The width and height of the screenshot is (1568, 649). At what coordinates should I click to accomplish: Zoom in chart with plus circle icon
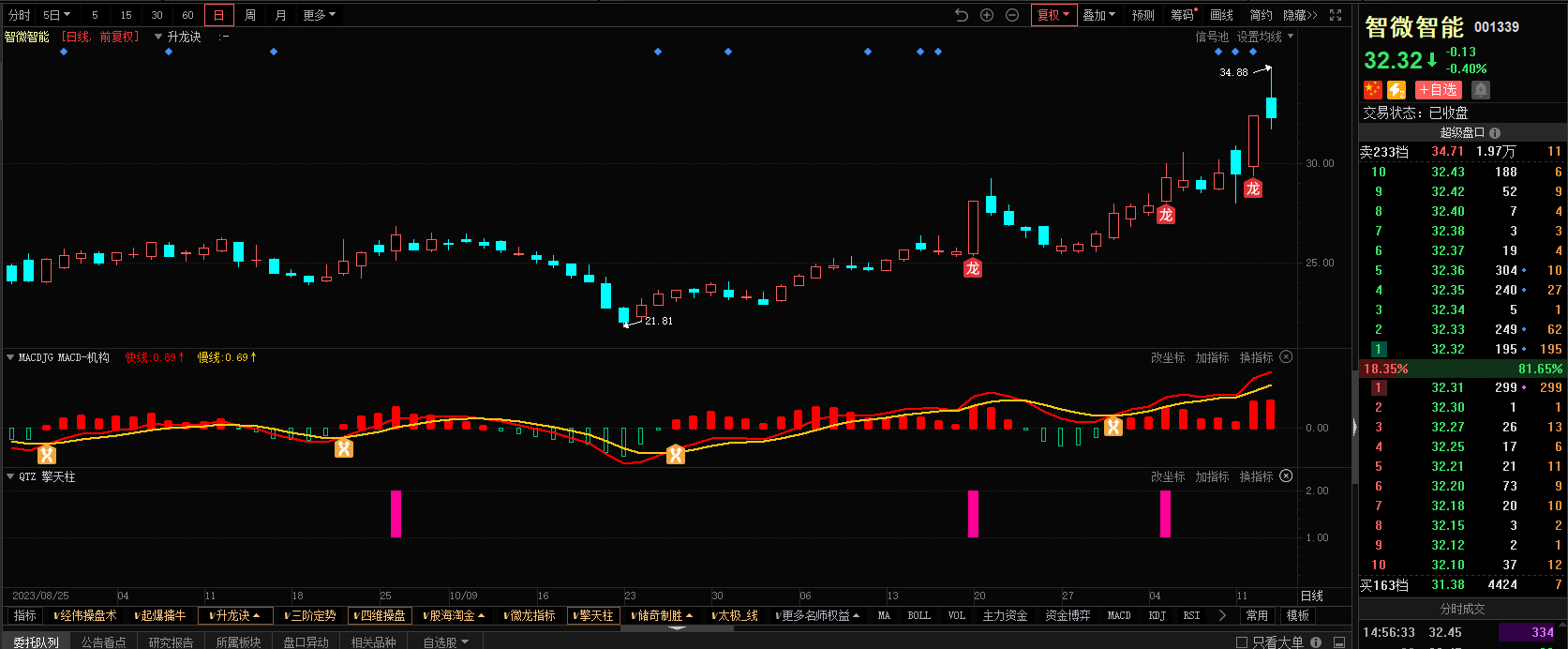click(987, 15)
